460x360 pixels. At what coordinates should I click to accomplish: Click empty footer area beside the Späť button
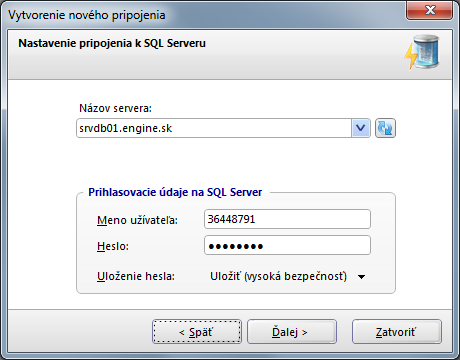[x=80, y=332]
